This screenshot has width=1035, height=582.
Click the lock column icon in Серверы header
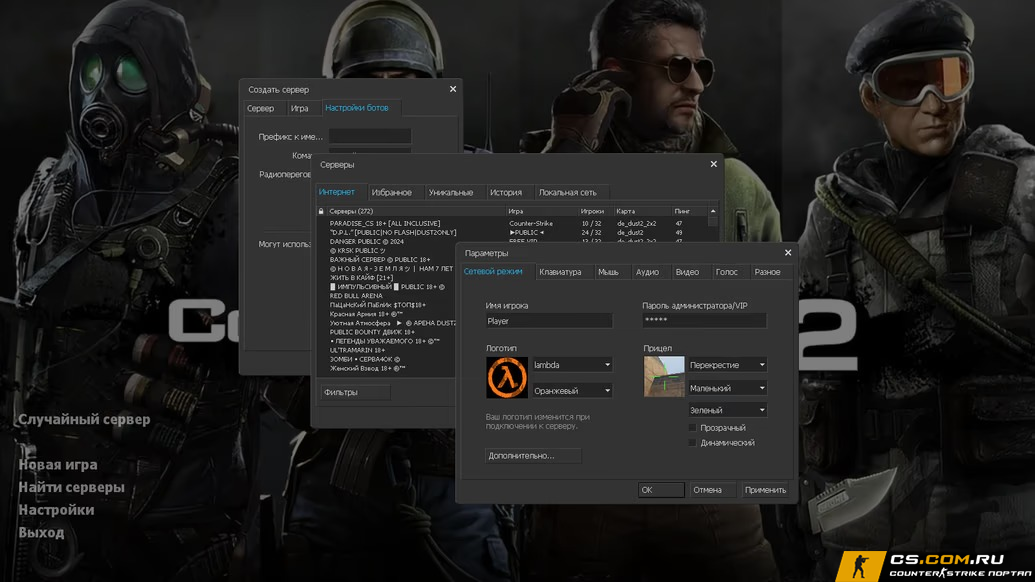pos(321,211)
